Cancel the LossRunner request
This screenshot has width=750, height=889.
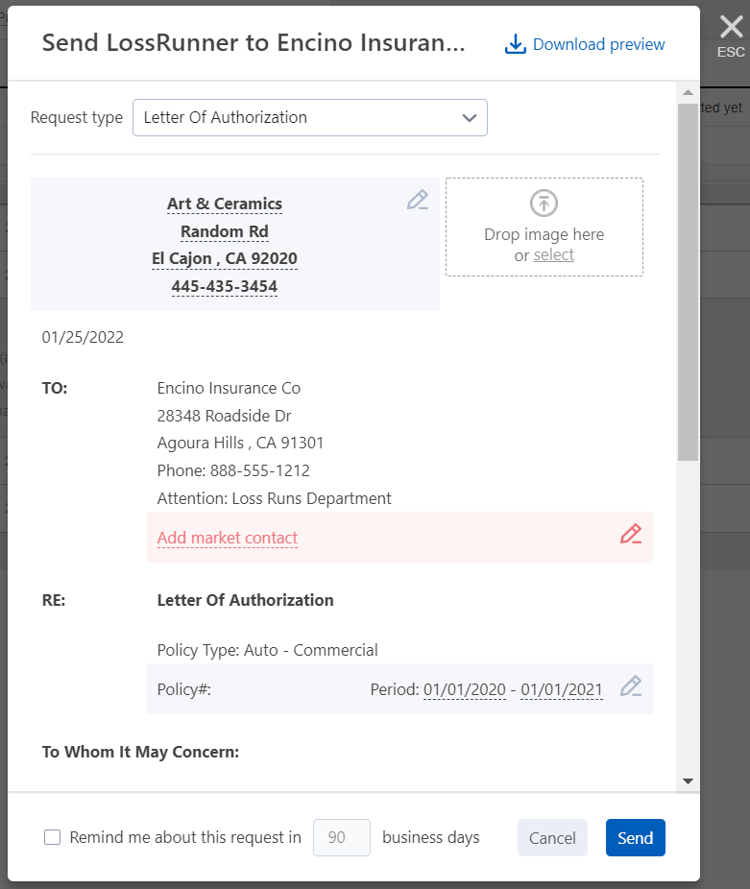pos(552,838)
